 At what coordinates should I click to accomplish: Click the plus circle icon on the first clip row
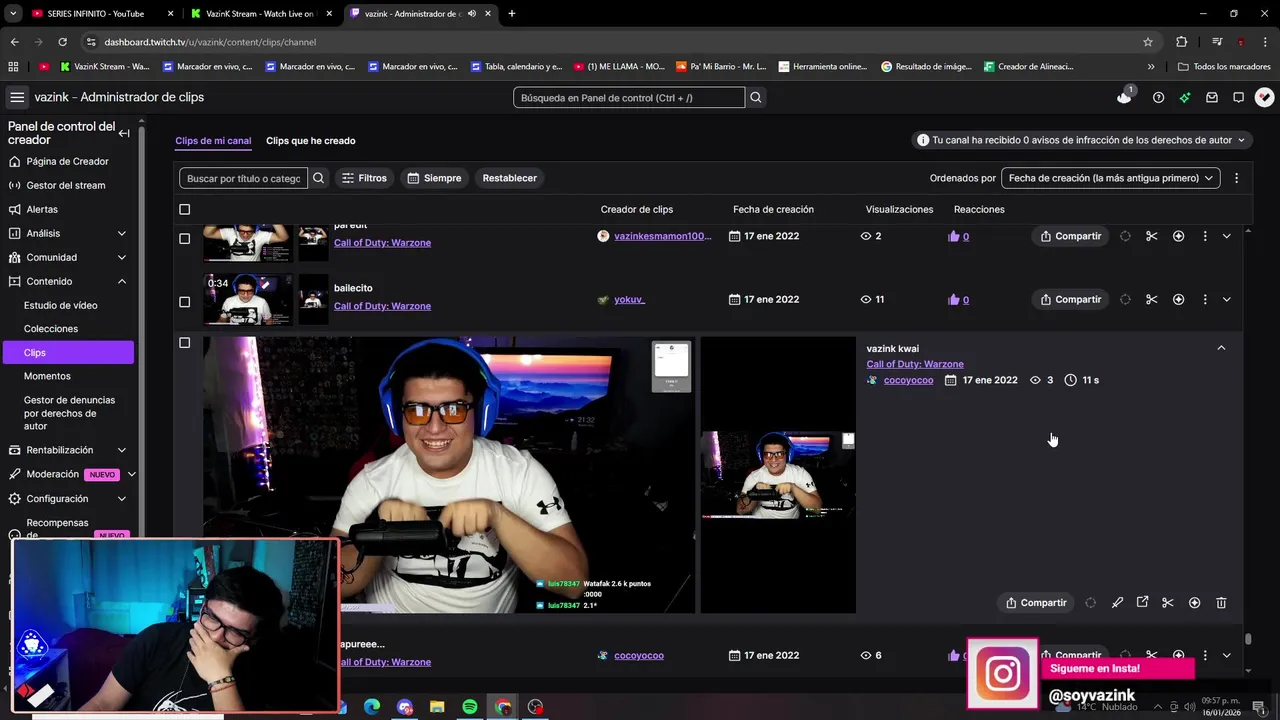(1178, 236)
